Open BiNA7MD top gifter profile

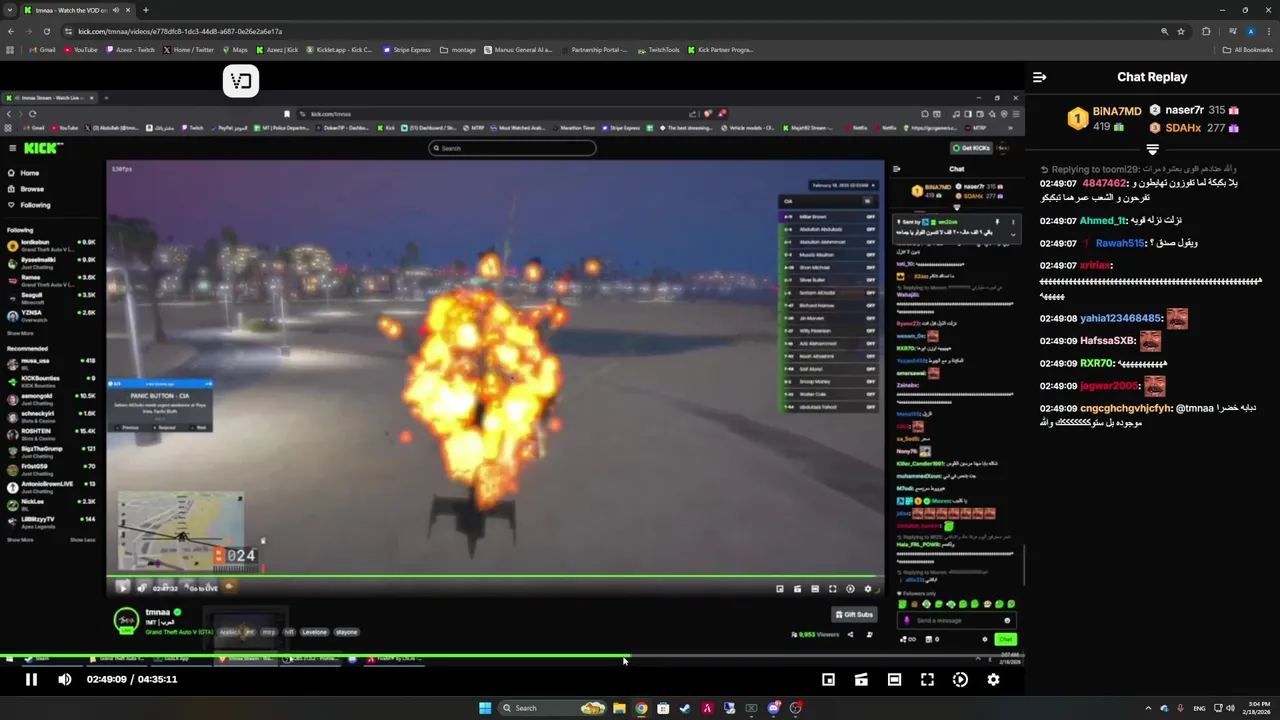1116,111
